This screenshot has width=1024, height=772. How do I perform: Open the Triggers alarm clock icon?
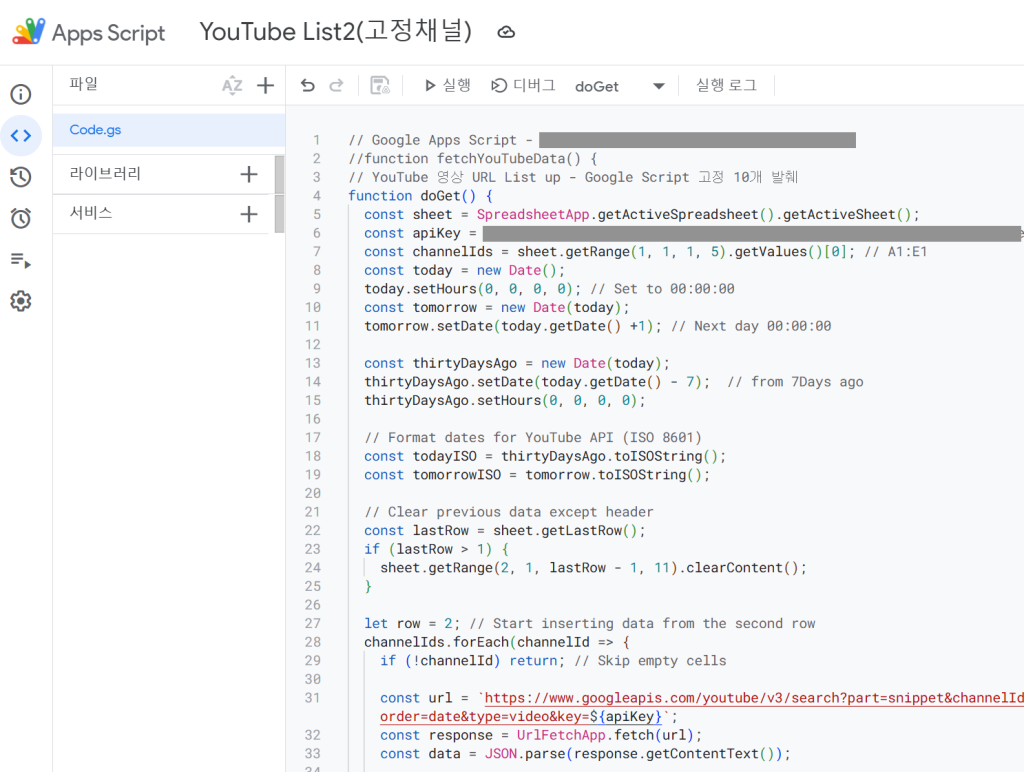[x=21, y=218]
